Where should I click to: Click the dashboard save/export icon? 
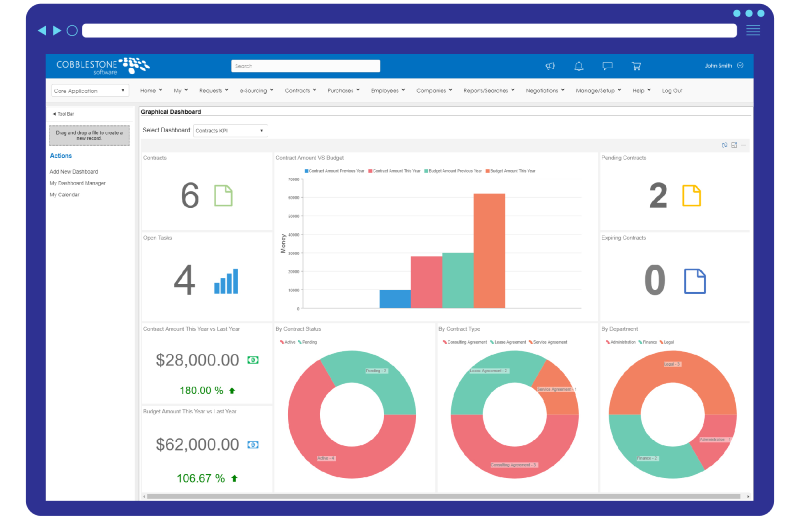point(734,145)
